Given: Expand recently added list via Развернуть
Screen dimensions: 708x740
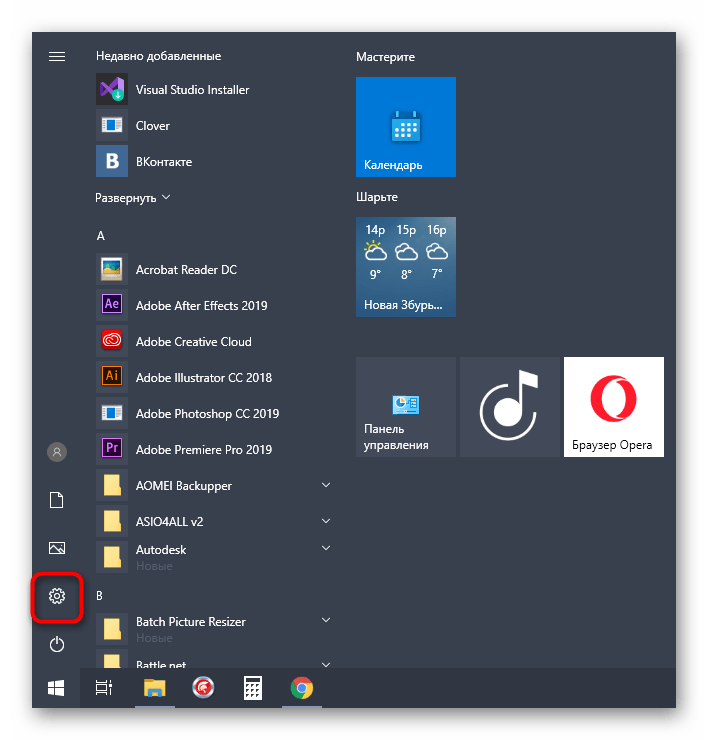Looking at the screenshot, I should pyautogui.click(x=133, y=197).
